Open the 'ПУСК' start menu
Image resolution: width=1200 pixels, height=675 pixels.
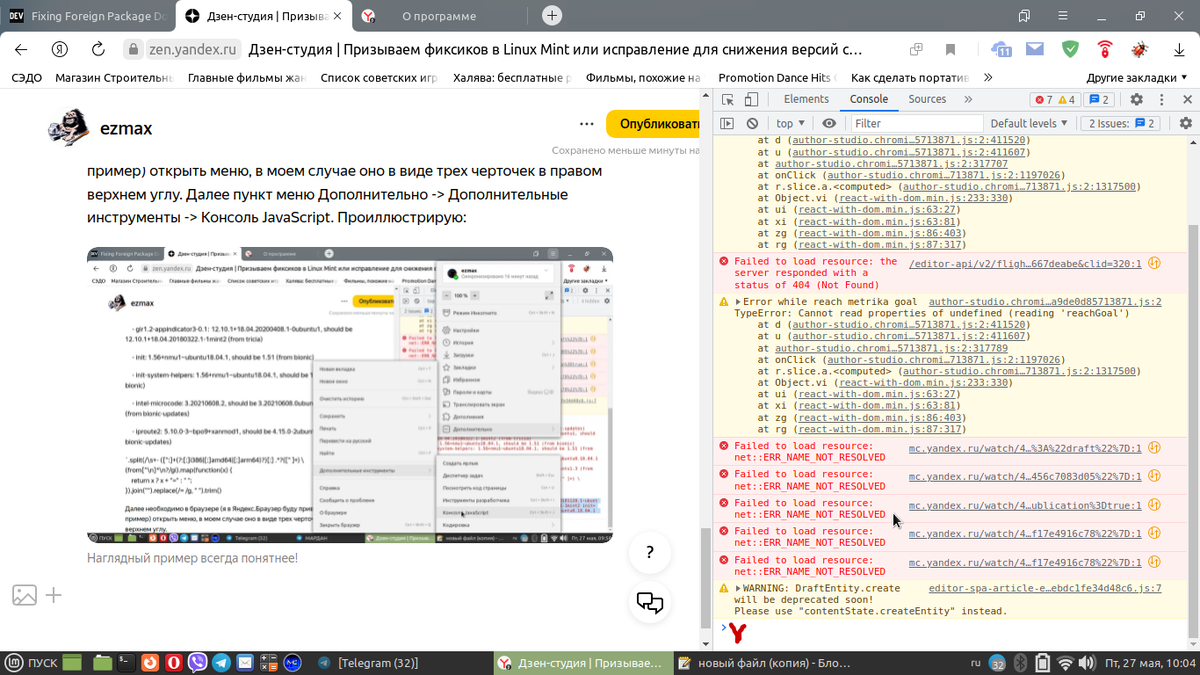31,662
